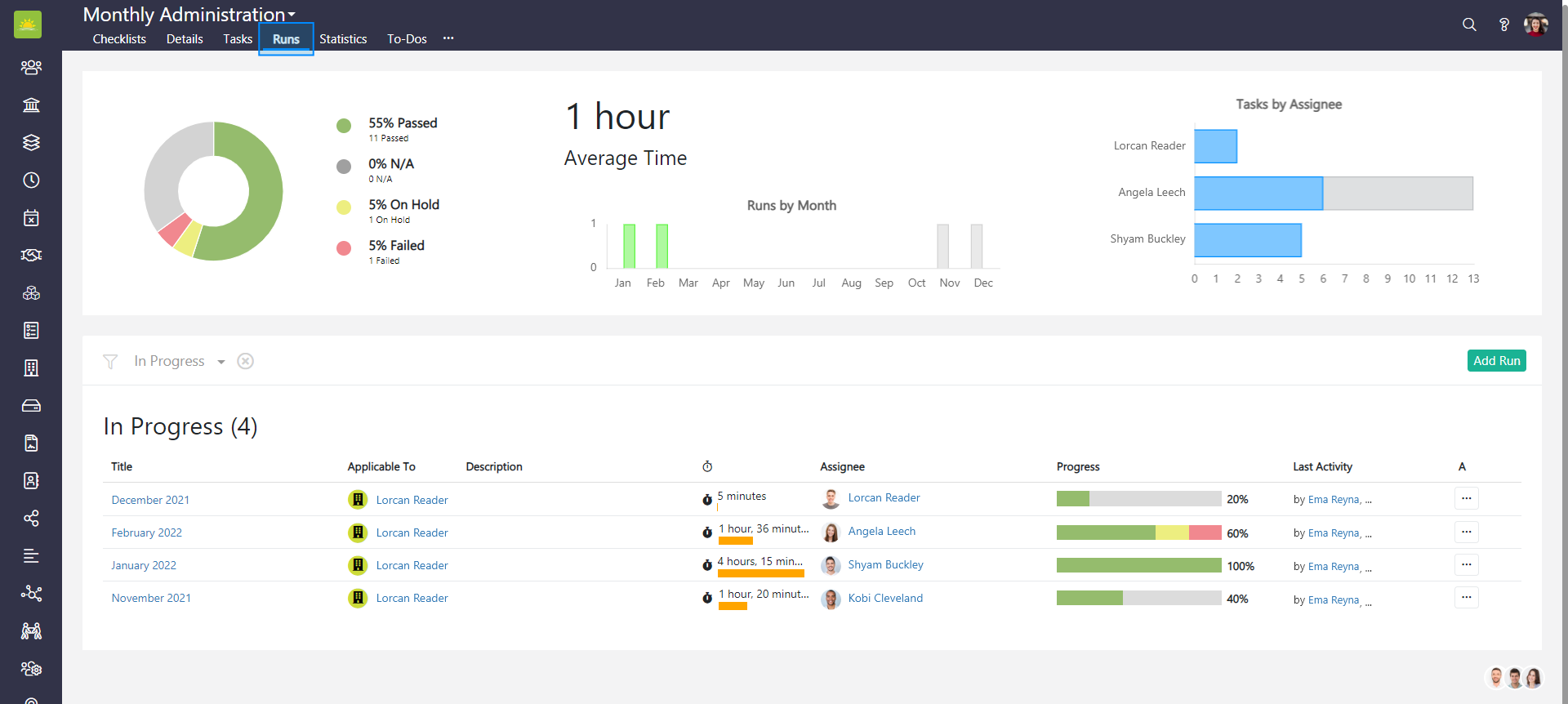Open actions menu for December 2021 run

(1466, 498)
